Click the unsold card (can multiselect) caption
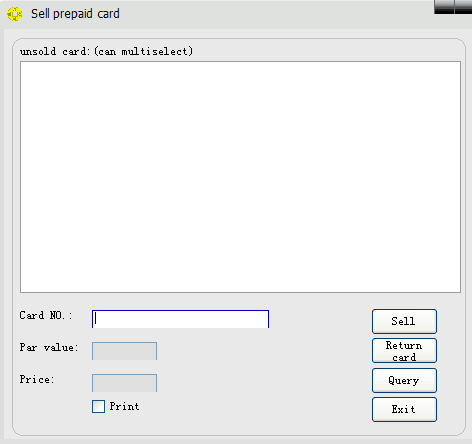Screen dimensions: 472x444 [106, 51]
